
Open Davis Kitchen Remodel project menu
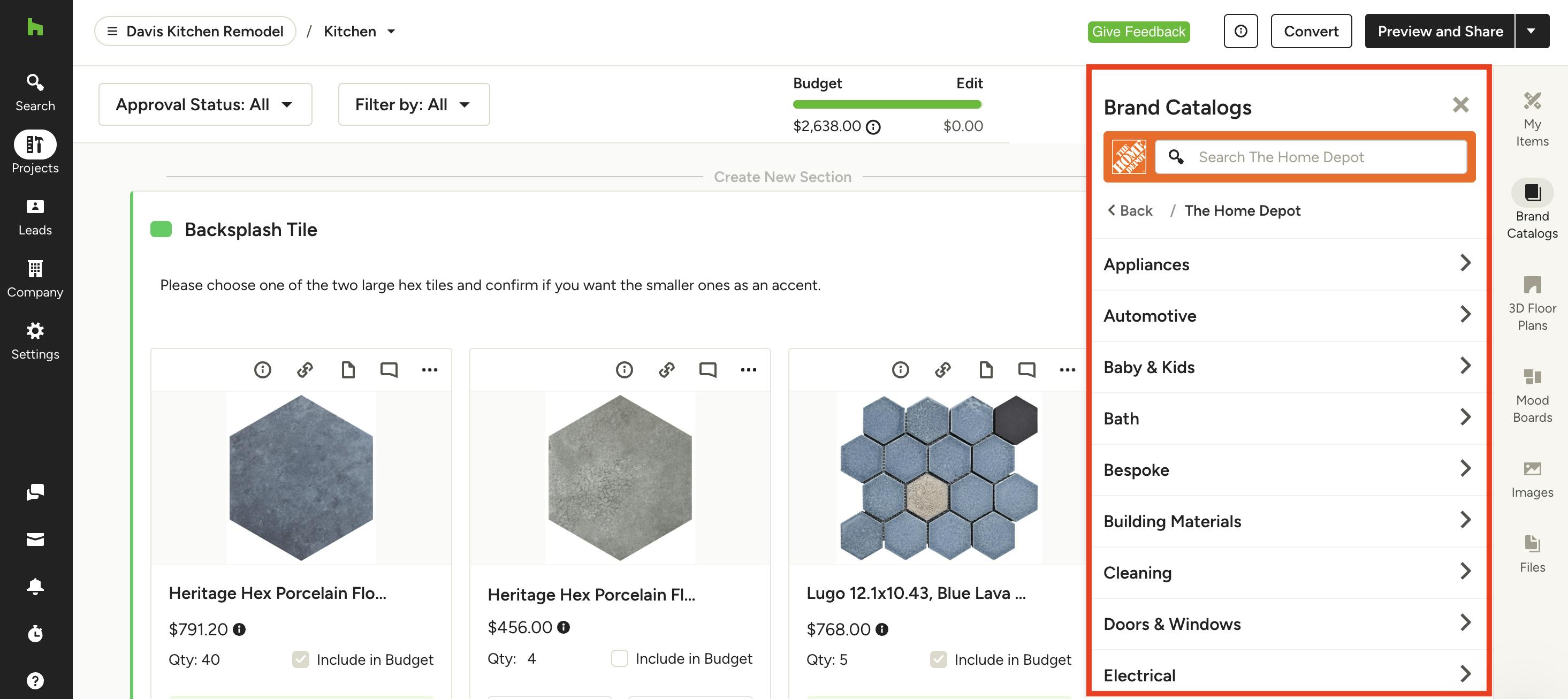(x=195, y=31)
